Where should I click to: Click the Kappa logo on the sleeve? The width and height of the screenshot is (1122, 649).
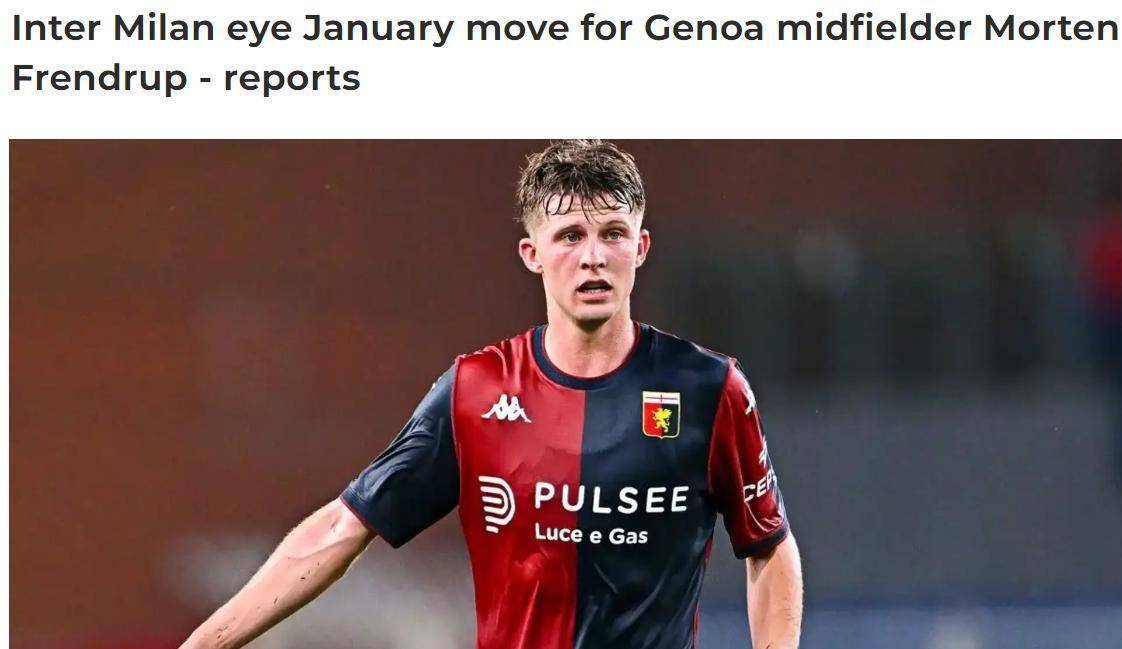[749, 396]
